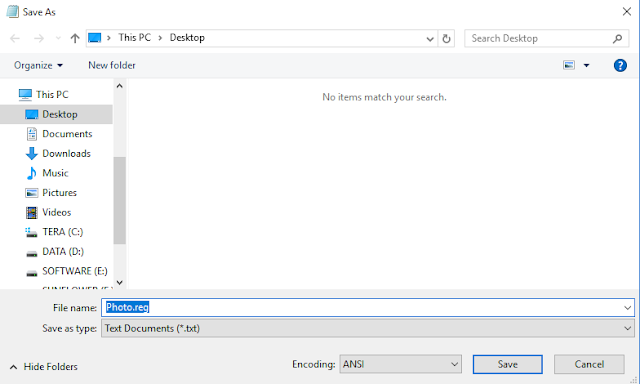Open SOFTWARE (E:) drive

75,271
